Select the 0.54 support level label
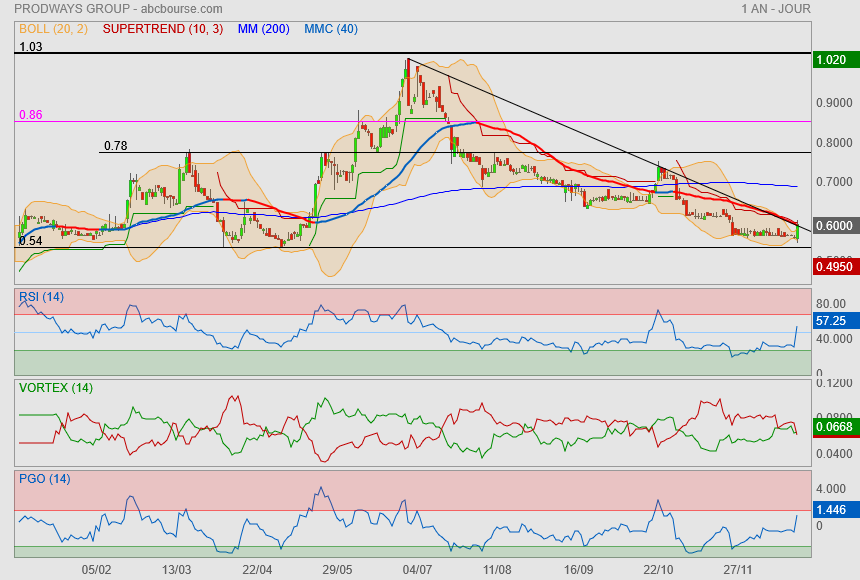860x580 pixels. (31, 241)
